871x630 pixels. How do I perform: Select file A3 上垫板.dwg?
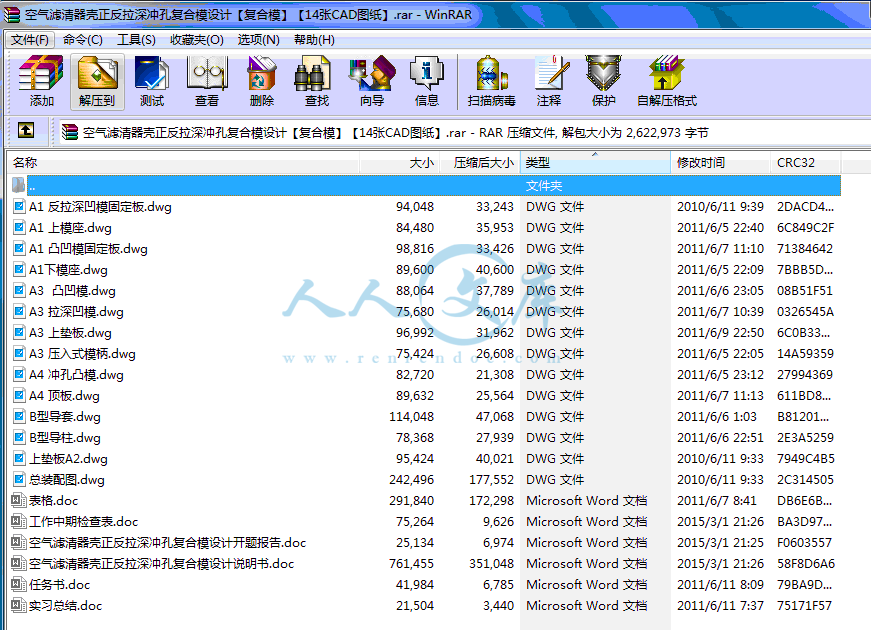pyautogui.click(x=70, y=333)
